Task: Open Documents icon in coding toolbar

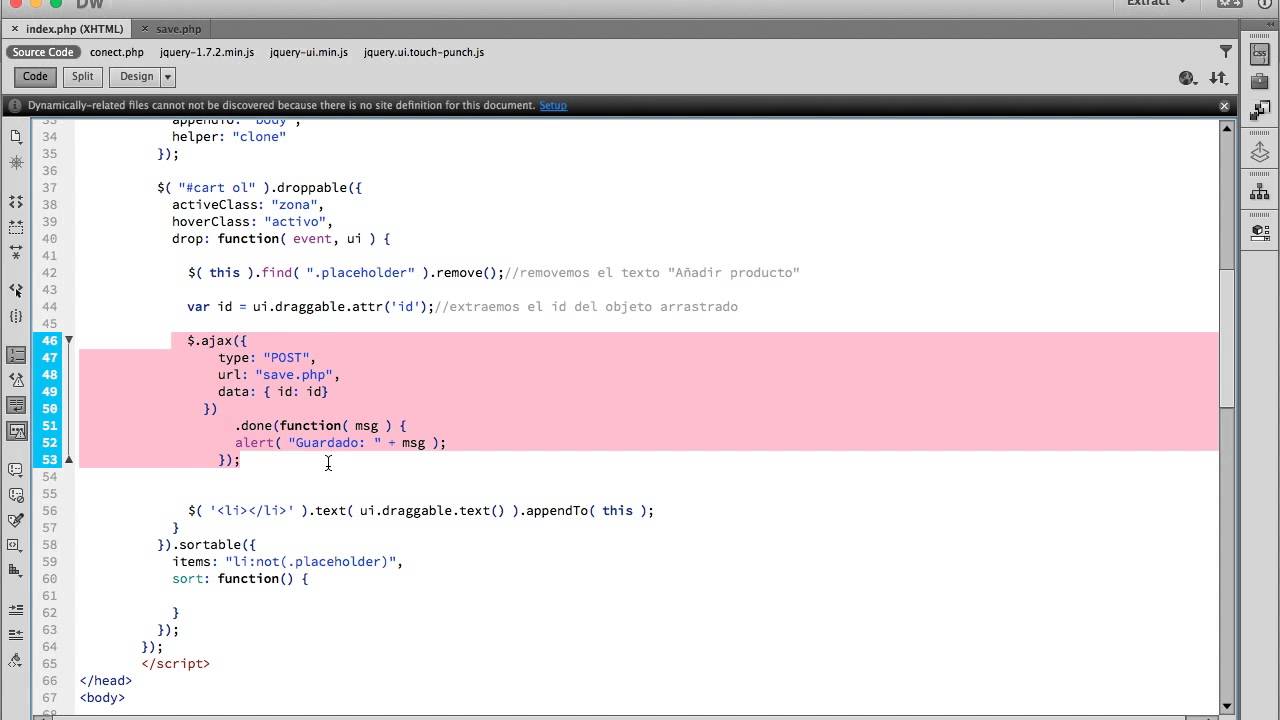Action: (x=16, y=136)
